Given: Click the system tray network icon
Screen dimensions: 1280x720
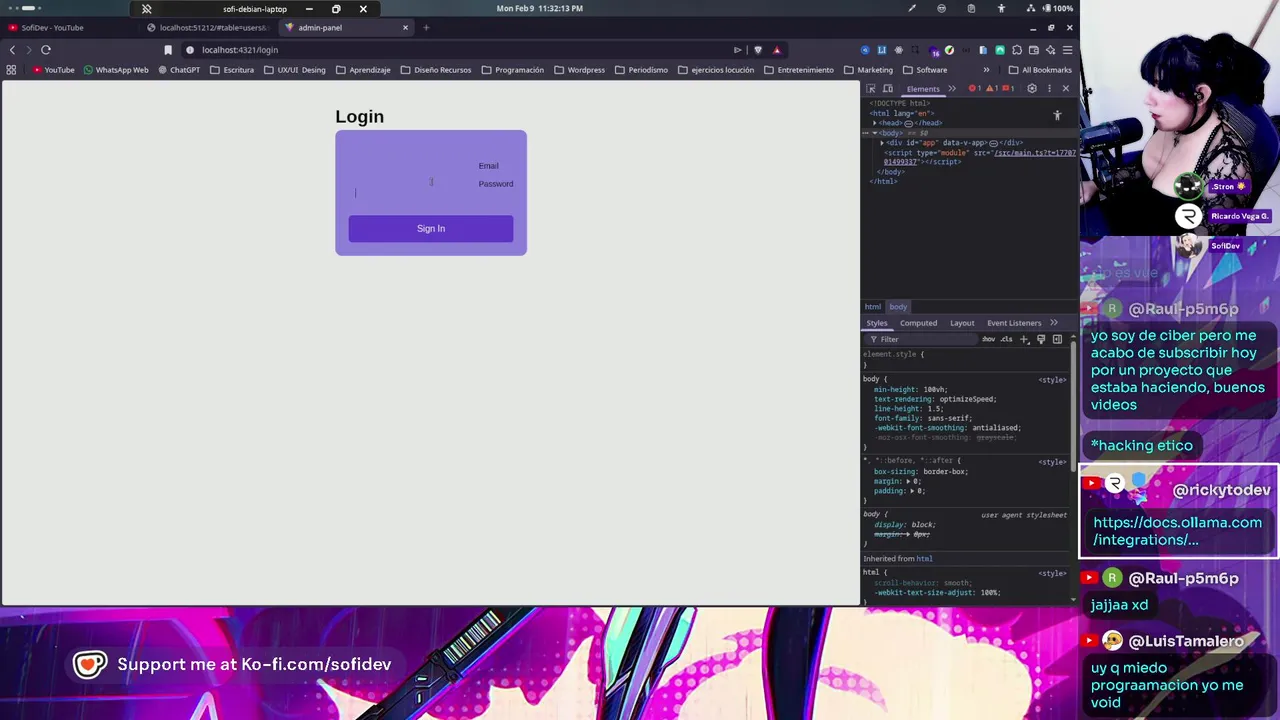Looking at the screenshot, I should [x=1031, y=8].
